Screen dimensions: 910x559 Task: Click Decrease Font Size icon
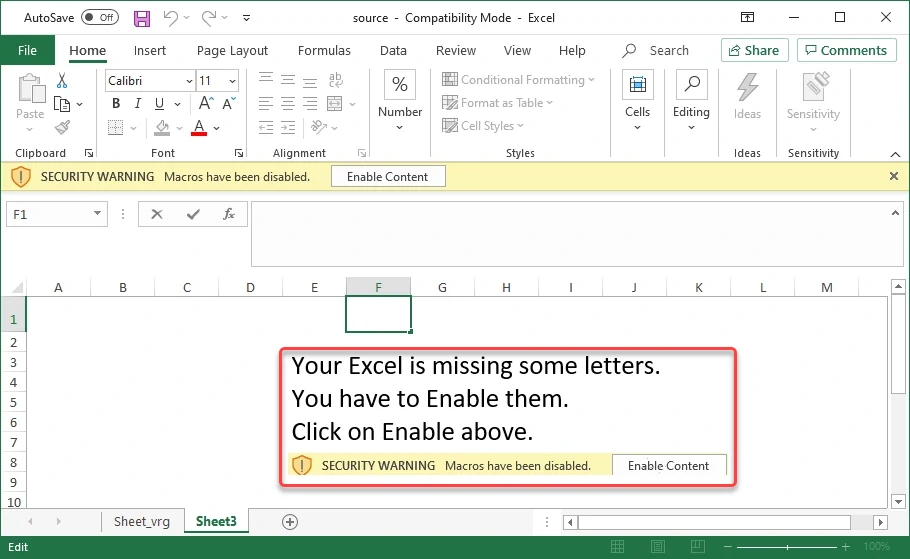pos(229,104)
